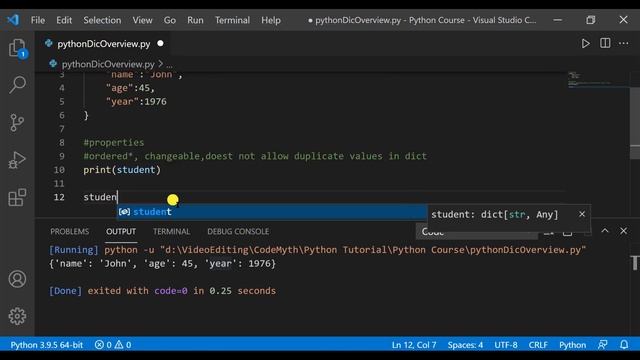Go to line via Ln 12, Col 7
Viewport: 640px width, 360px height.
(414, 344)
